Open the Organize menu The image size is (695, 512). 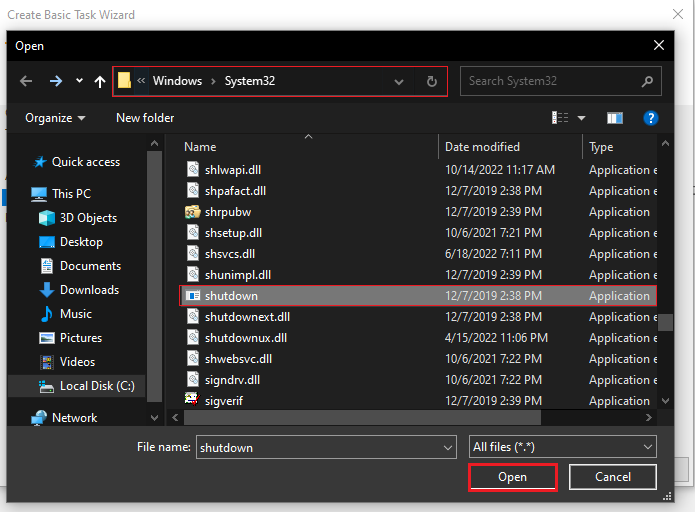point(55,118)
